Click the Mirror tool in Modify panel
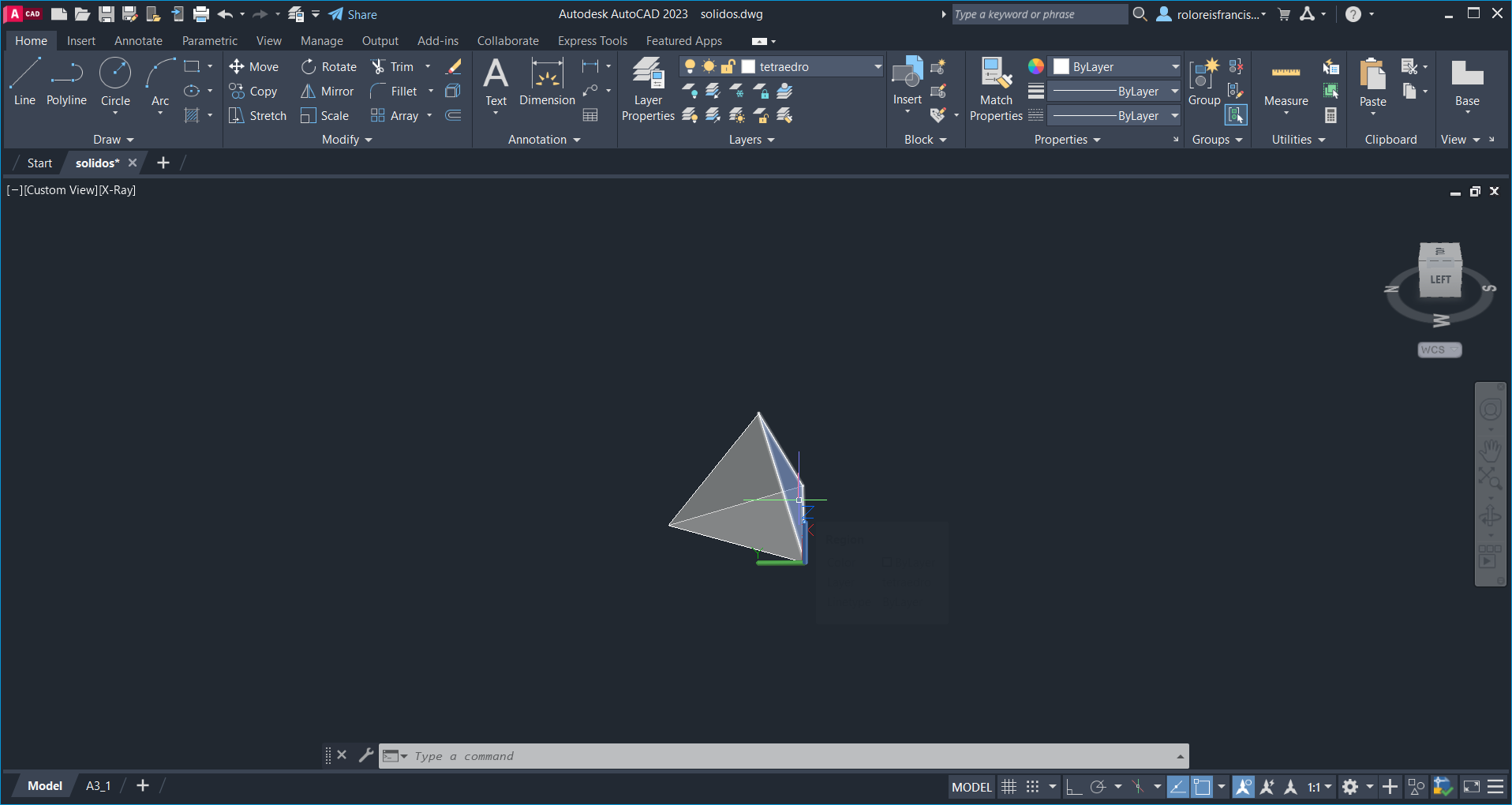Viewport: 1512px width, 805px height. click(x=327, y=92)
